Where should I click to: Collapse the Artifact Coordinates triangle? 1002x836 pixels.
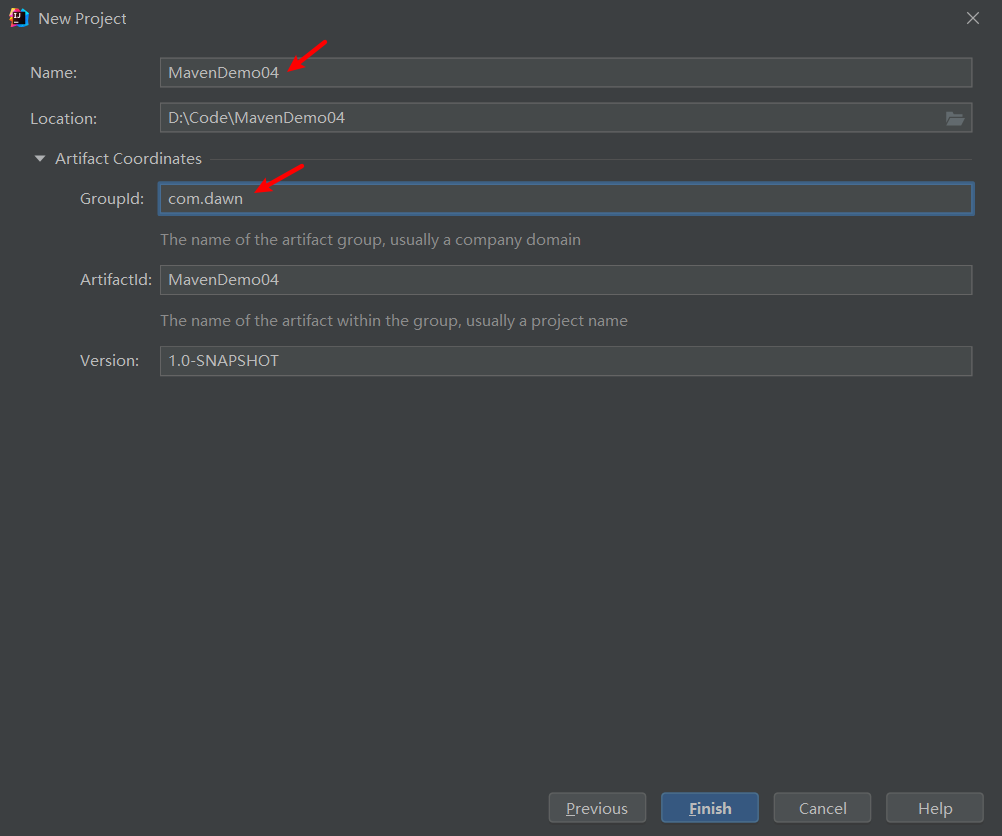tap(40, 159)
